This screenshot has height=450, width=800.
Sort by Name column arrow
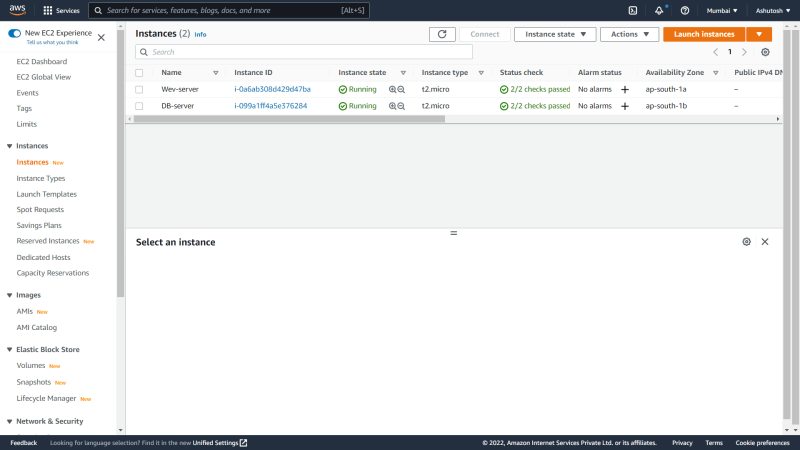click(216, 73)
